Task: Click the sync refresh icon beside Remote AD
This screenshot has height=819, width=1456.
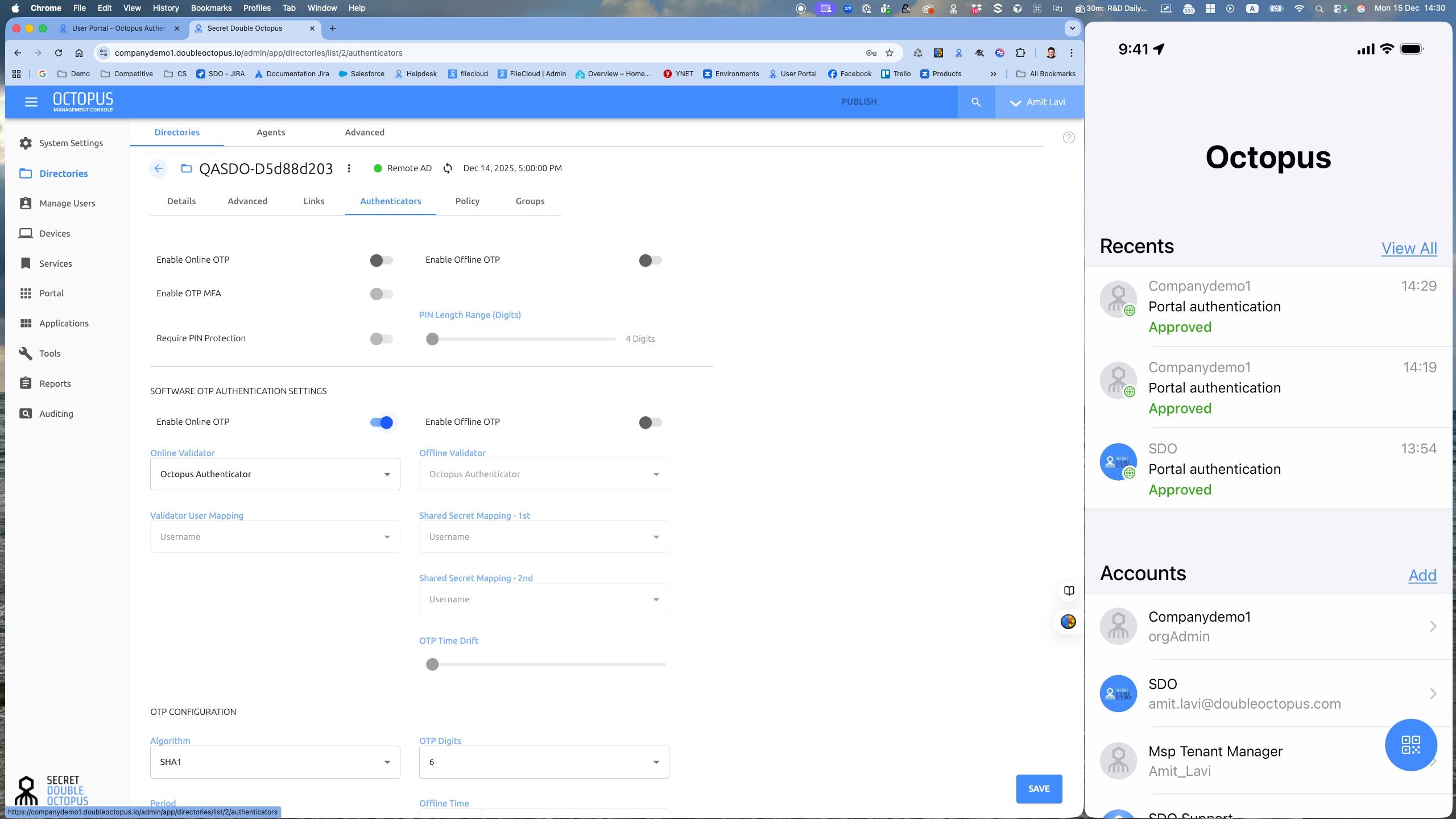Action: pyautogui.click(x=448, y=168)
